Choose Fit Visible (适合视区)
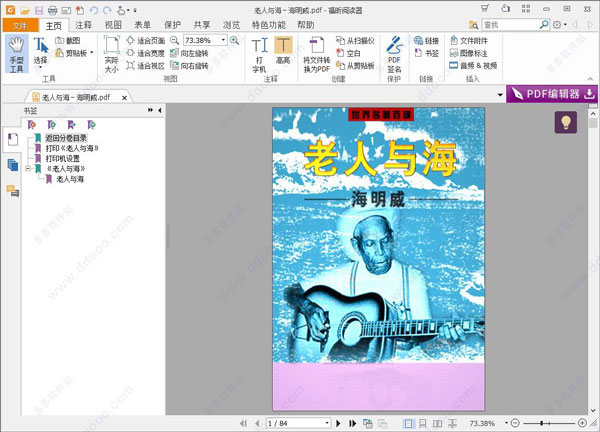Image resolution: width=600 pixels, height=432 pixels. point(145,65)
